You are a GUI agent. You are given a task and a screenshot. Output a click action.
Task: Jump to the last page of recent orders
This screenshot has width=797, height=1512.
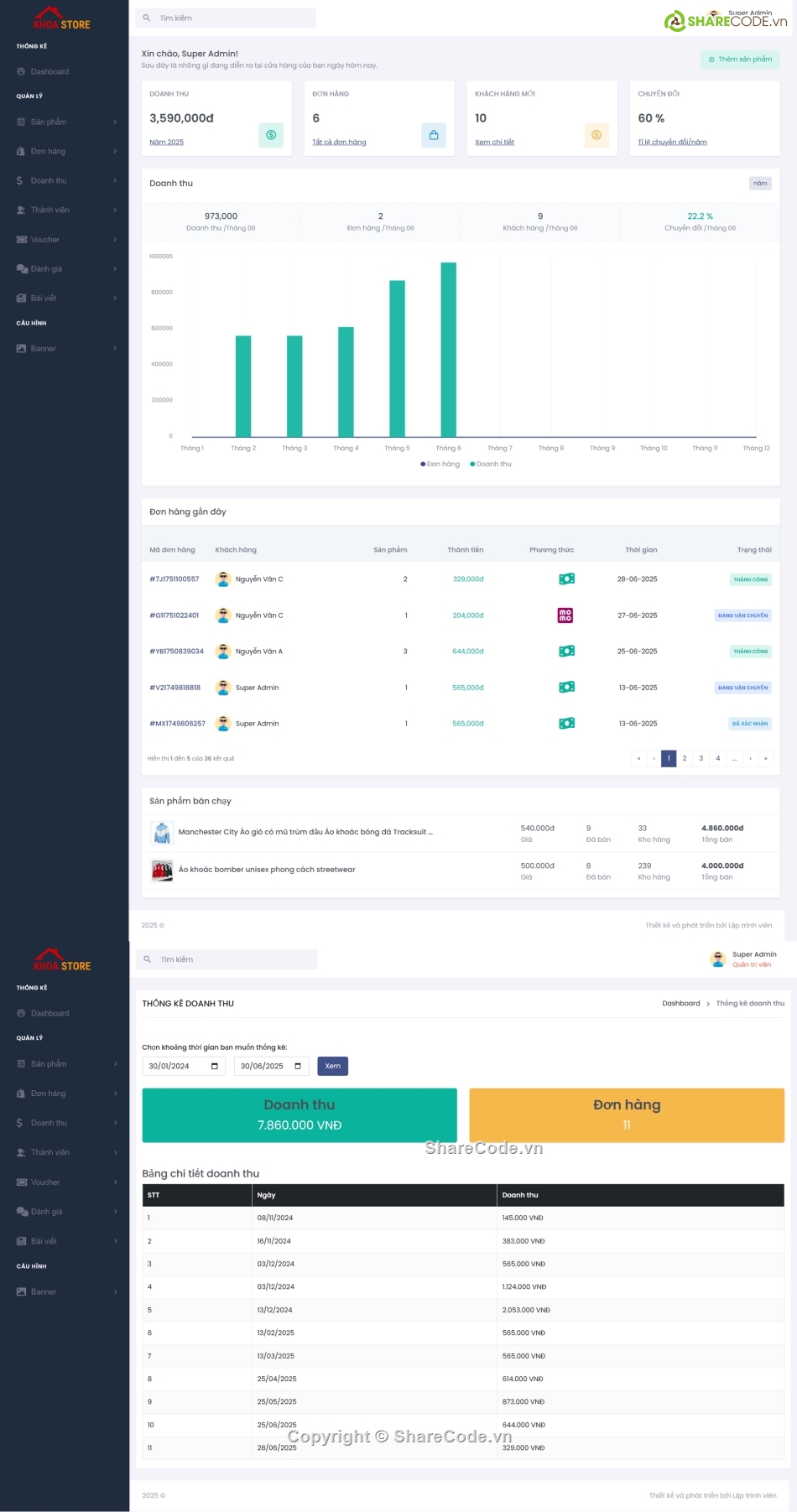point(765,758)
